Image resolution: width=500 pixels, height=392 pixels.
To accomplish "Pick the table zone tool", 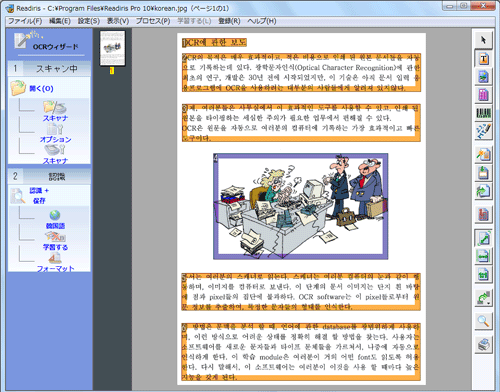I will (483, 95).
